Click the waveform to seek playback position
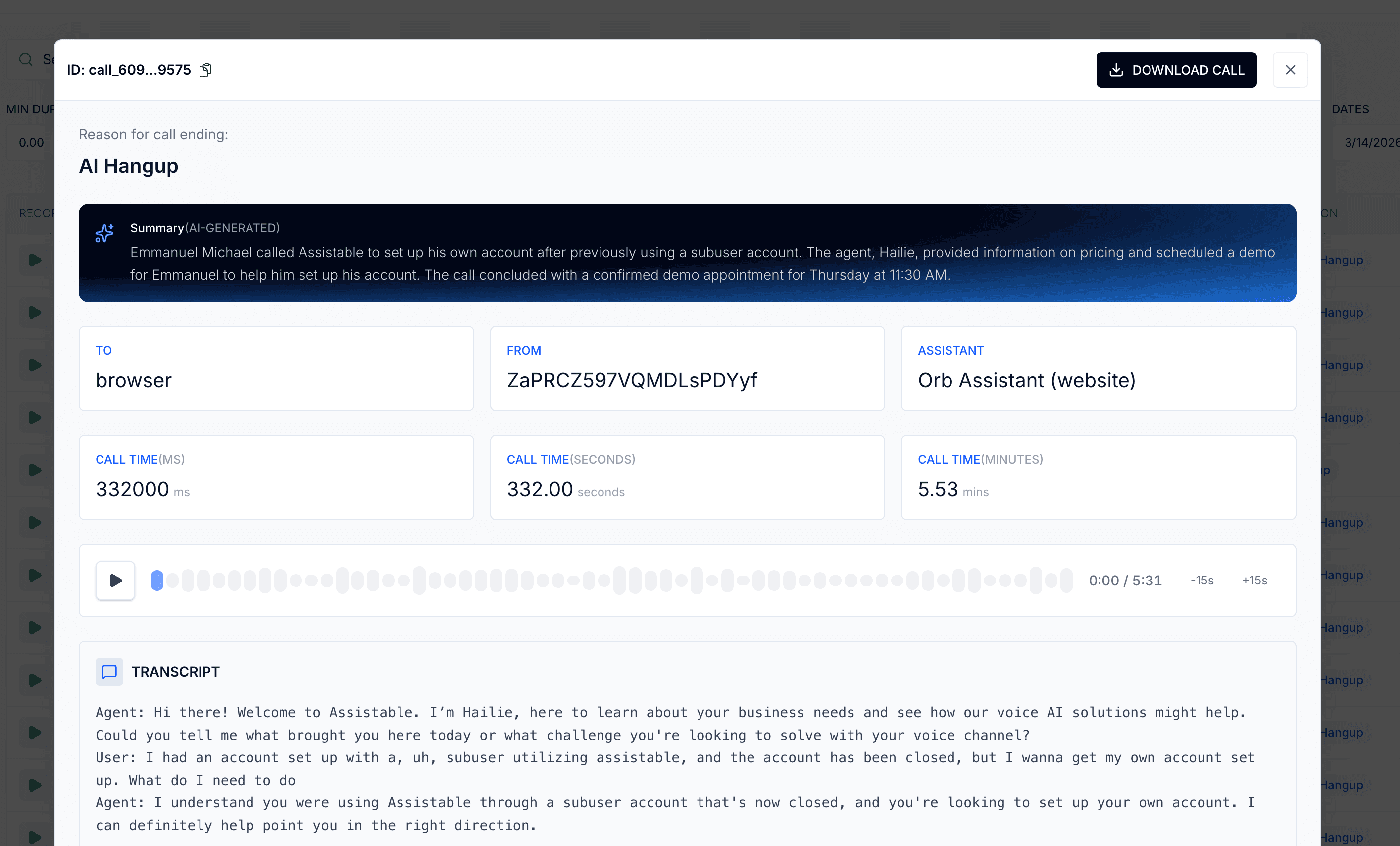The image size is (1400, 846). tap(608, 580)
